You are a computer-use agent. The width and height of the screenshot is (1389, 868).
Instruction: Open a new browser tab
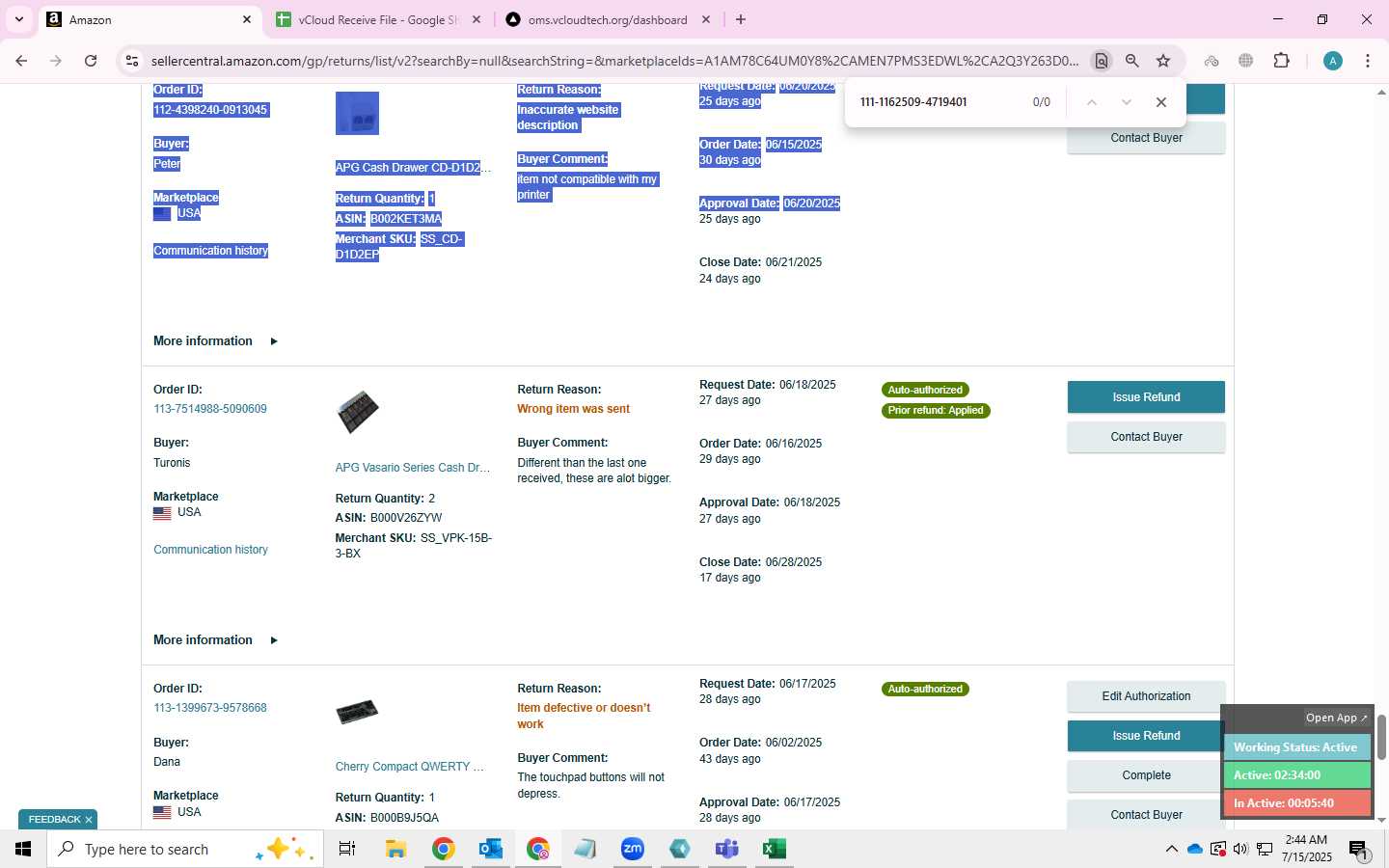(x=741, y=19)
